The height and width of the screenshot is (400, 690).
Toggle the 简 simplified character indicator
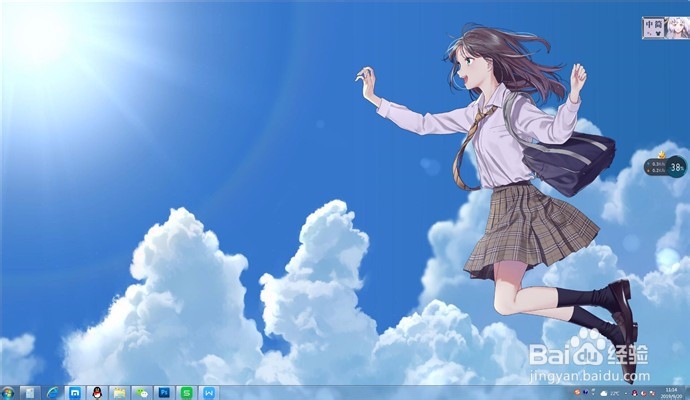[x=658, y=24]
